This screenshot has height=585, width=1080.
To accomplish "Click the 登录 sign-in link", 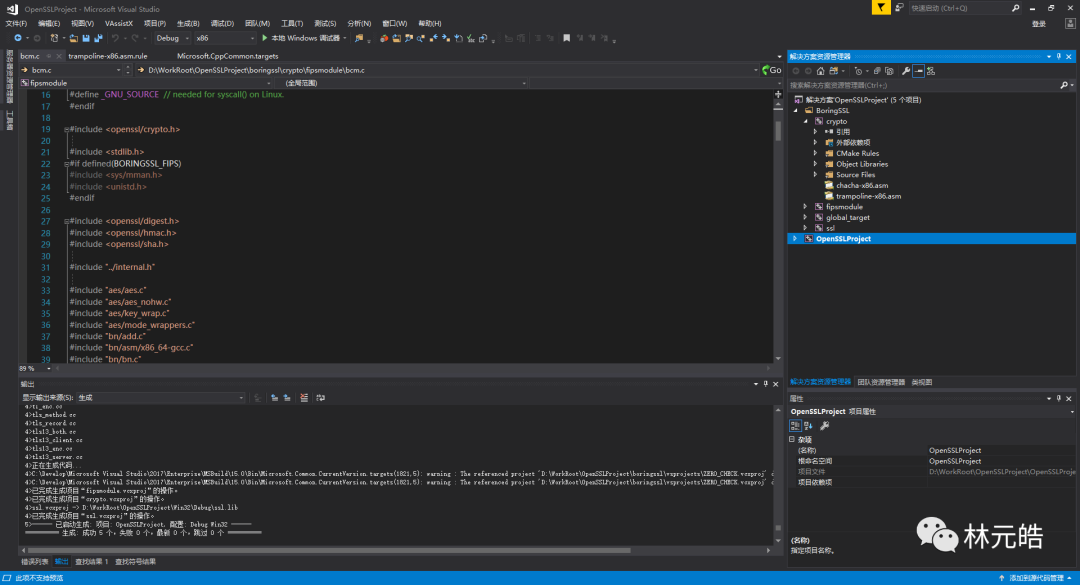I will pos(1038,23).
